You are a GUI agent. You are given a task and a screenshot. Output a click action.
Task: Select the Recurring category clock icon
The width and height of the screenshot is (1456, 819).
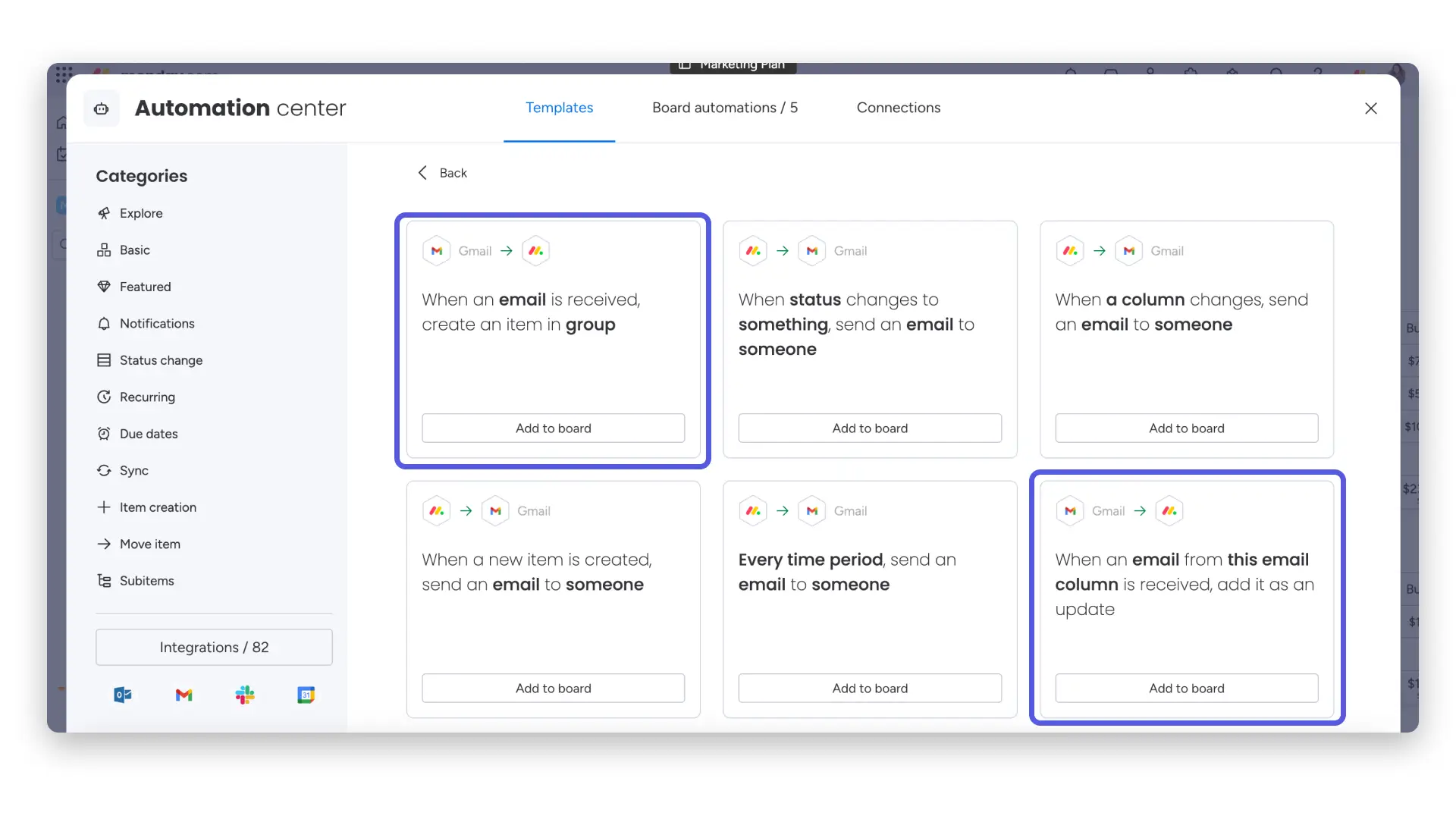(104, 397)
